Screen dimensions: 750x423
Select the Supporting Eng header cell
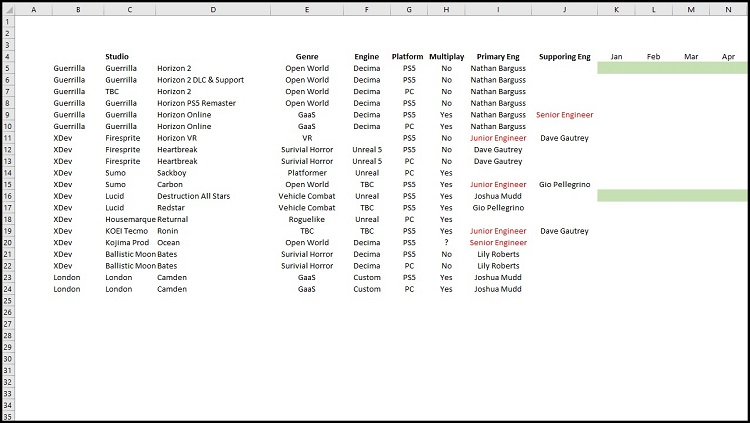tap(564, 57)
